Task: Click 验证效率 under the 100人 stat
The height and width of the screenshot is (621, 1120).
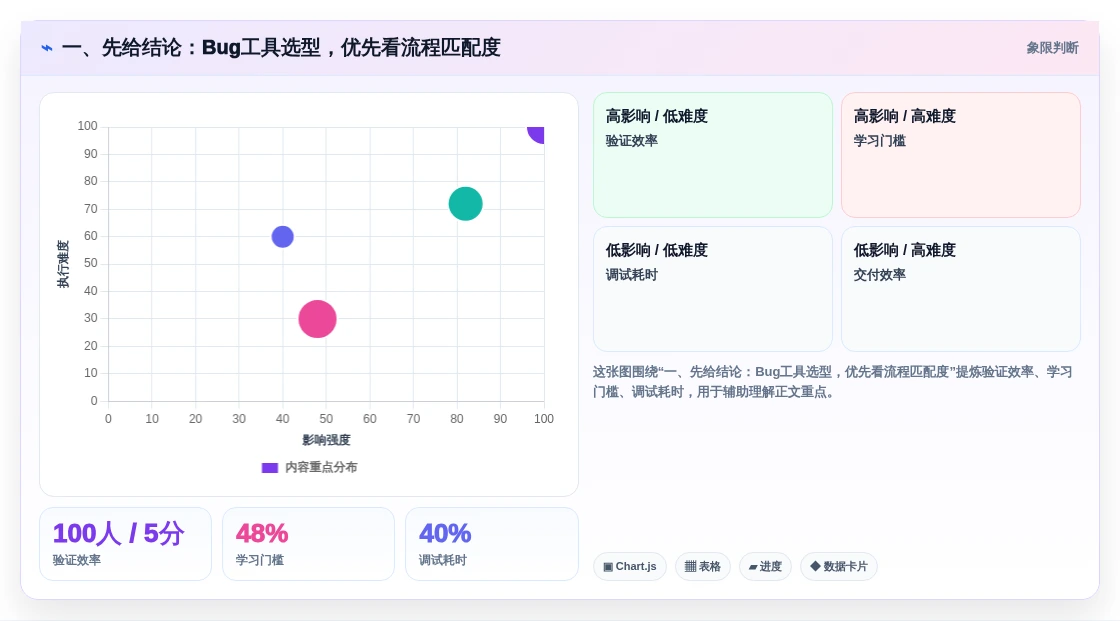Action: [76, 560]
